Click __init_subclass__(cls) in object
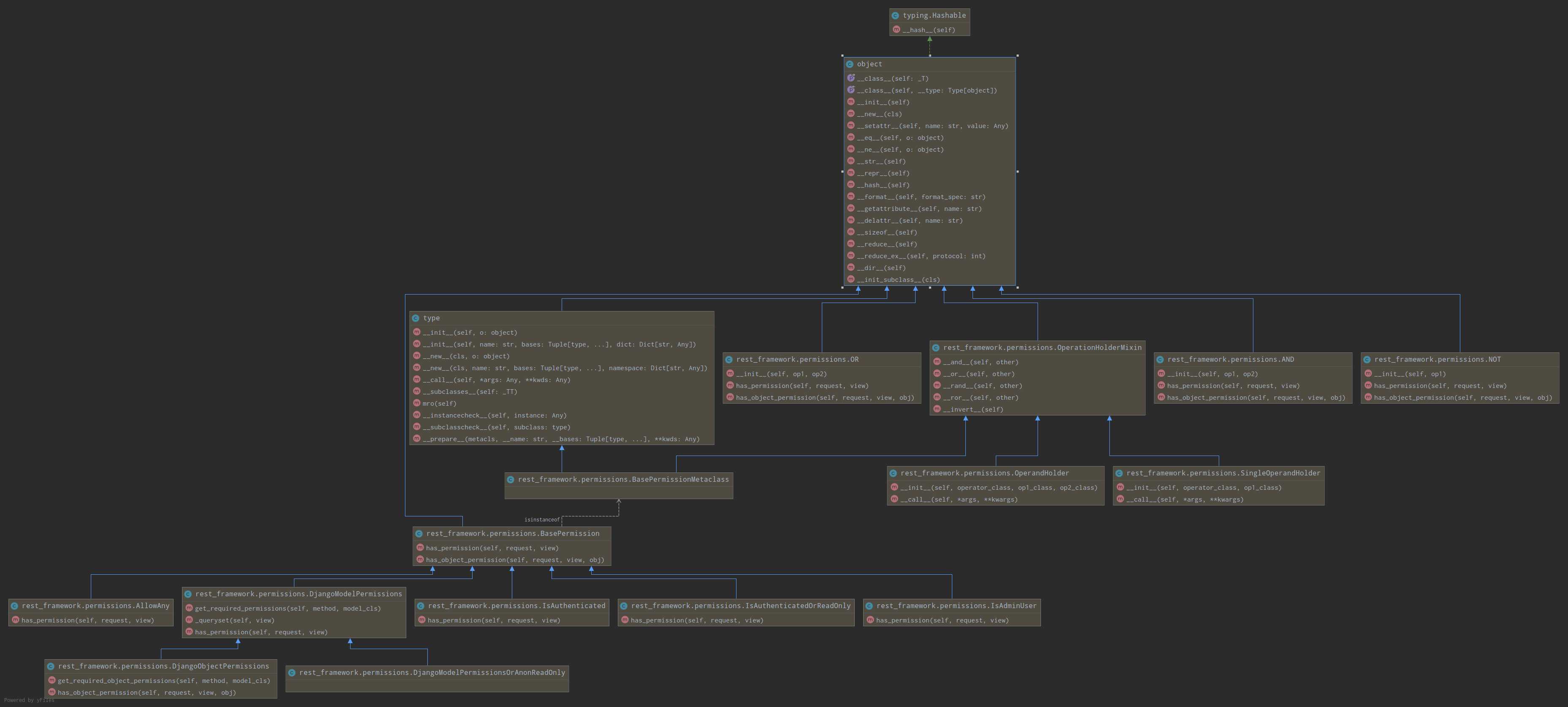The image size is (1568, 707). pyautogui.click(x=898, y=279)
